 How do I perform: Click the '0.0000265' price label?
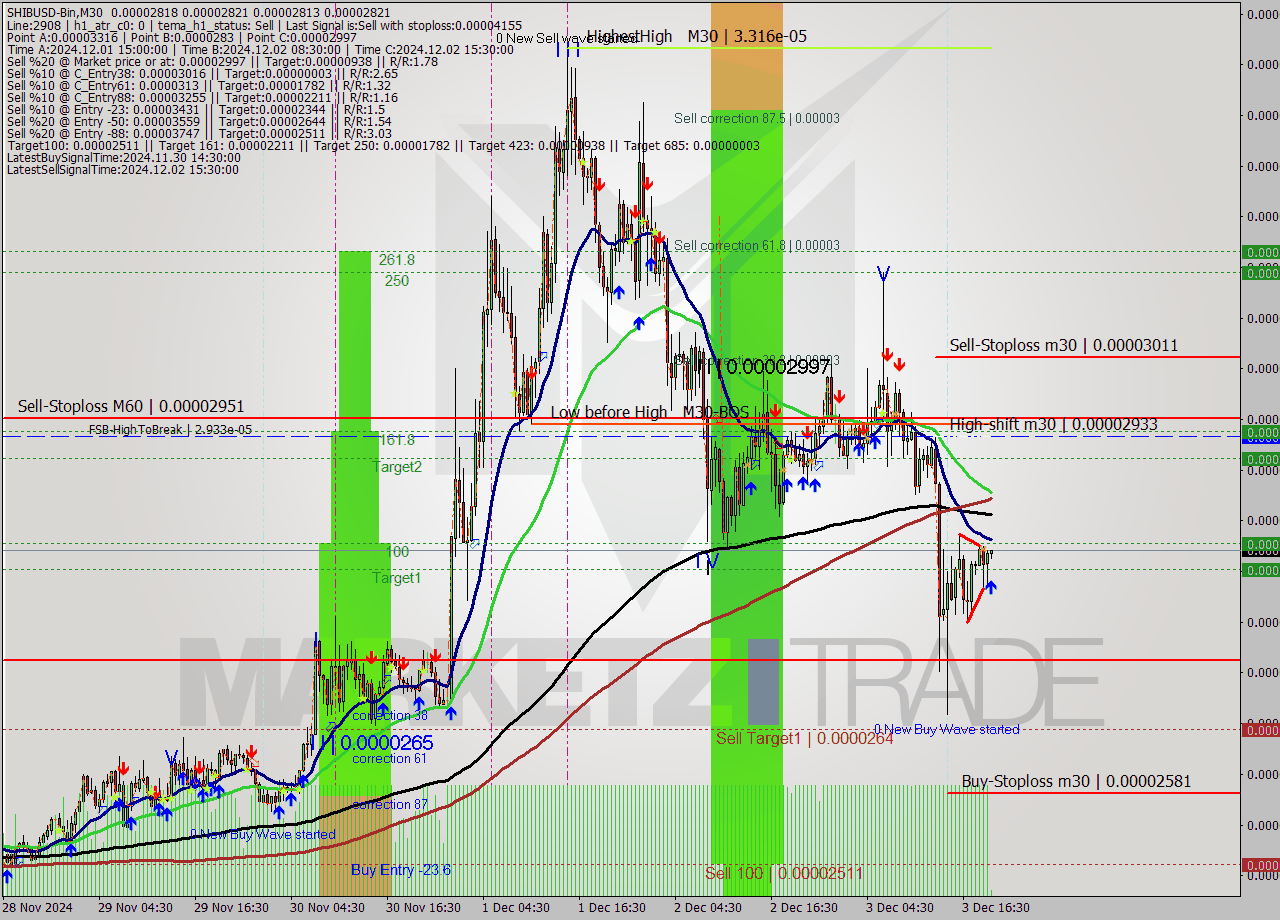coord(387,743)
